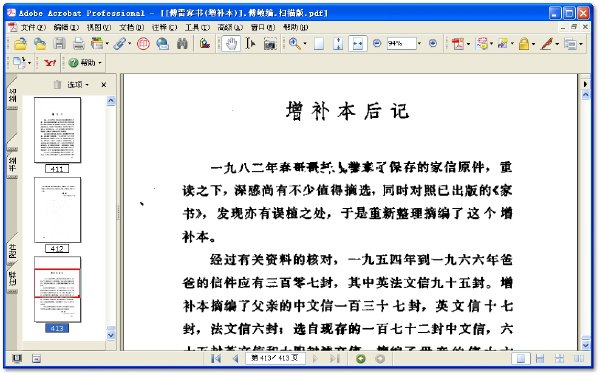This screenshot has height=375, width=600.
Task: Select page 413 thumbnail
Action: (57, 289)
